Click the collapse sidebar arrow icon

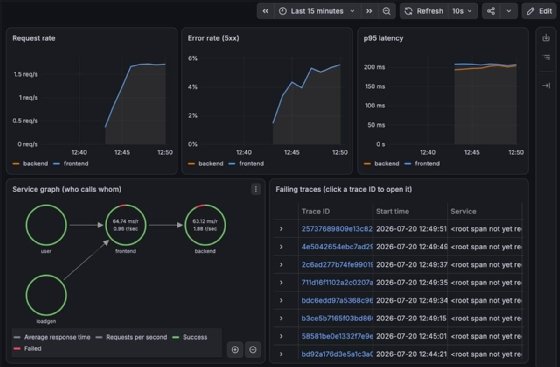point(546,85)
